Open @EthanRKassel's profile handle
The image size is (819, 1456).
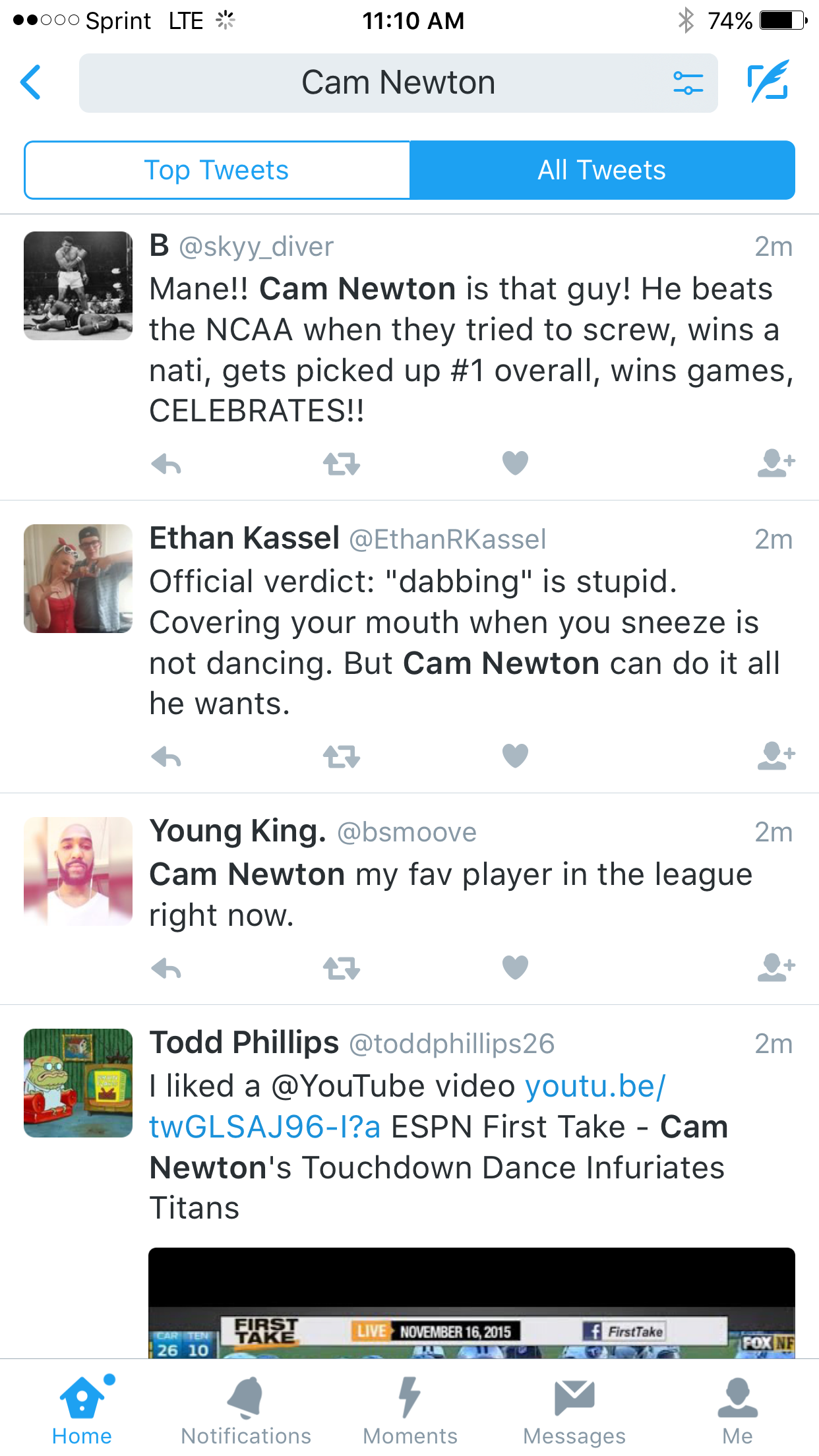click(x=447, y=539)
